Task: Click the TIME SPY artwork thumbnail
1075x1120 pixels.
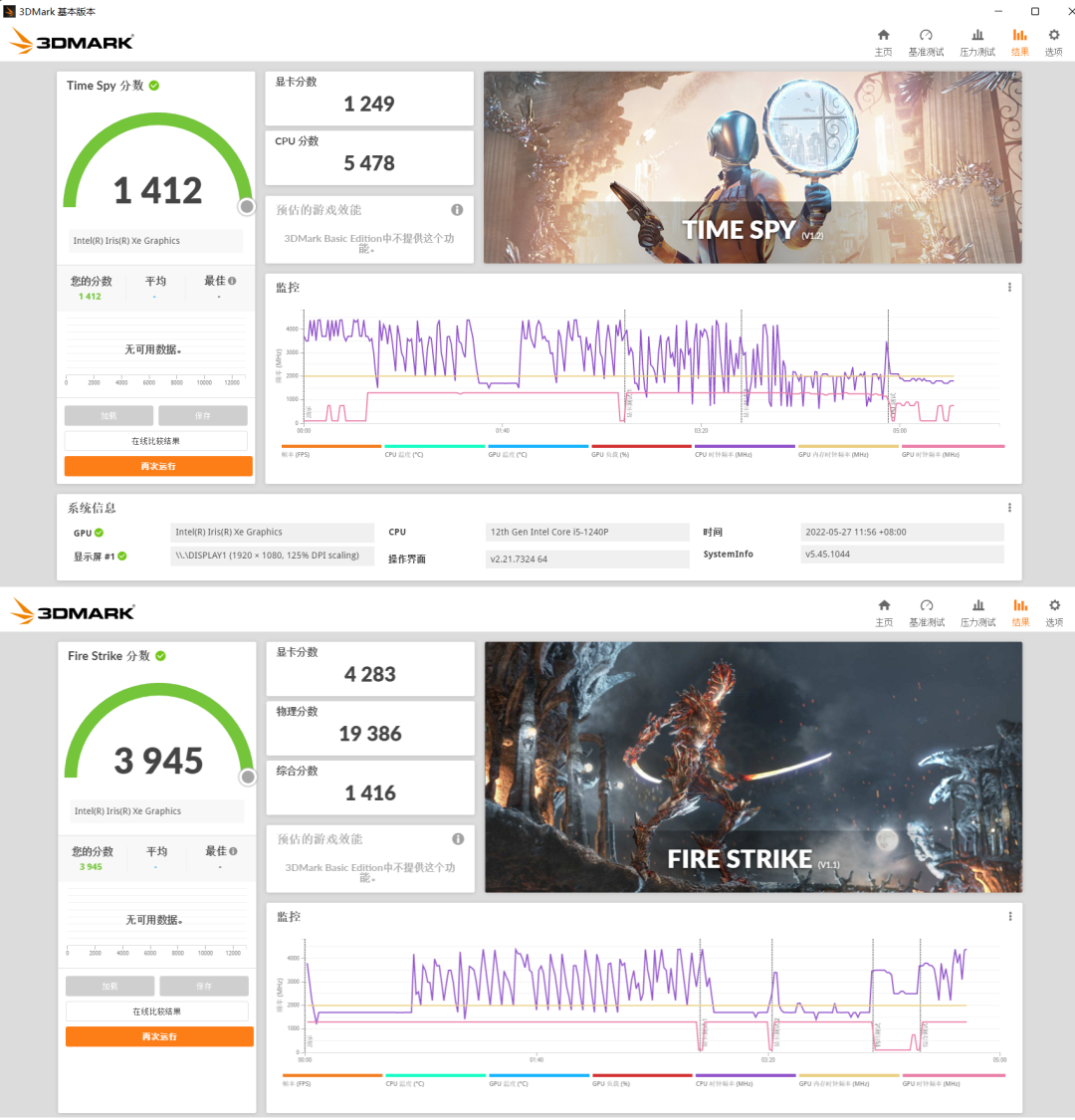Action: pos(752,167)
